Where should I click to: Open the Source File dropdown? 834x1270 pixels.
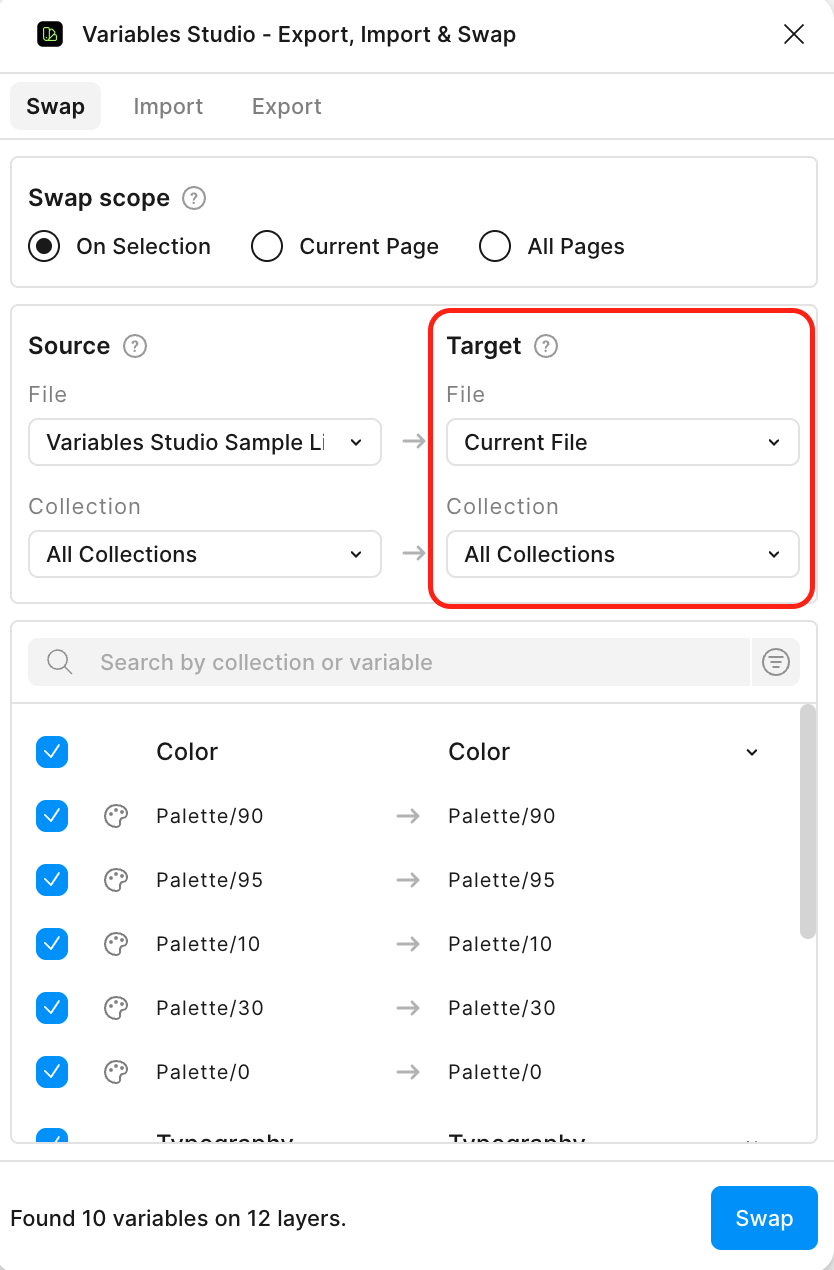[x=204, y=442]
